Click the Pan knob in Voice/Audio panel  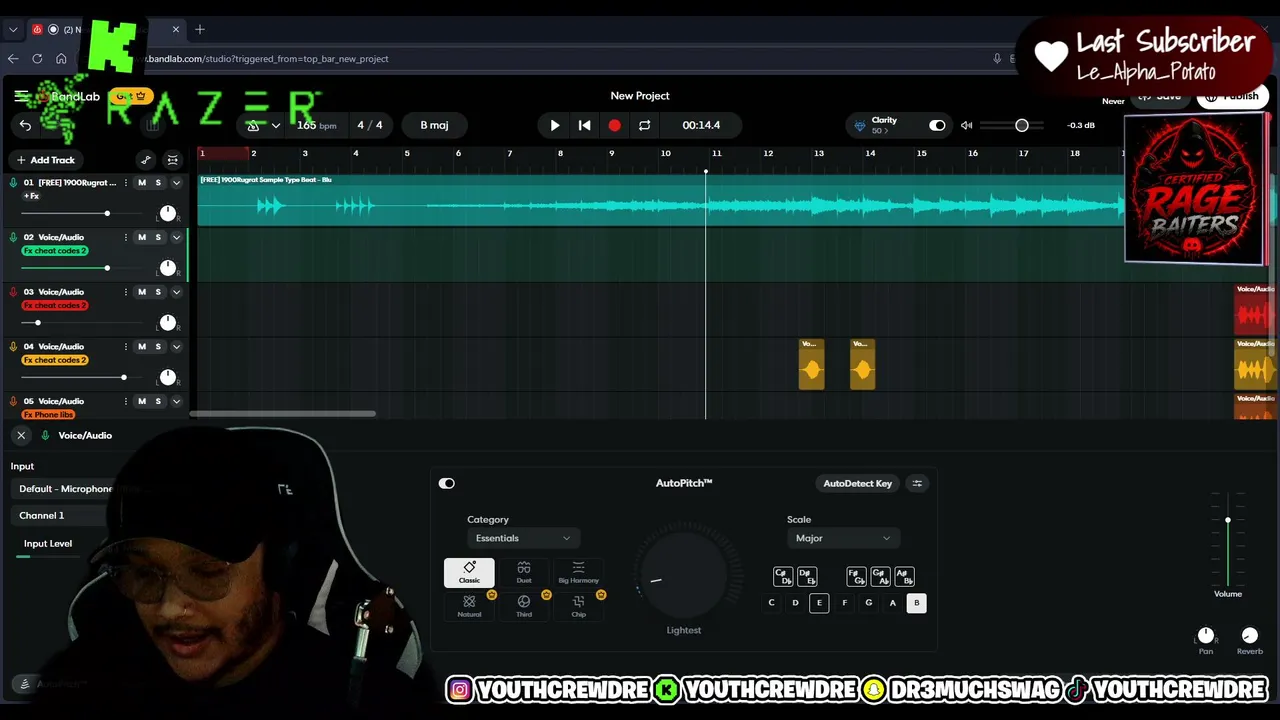pyautogui.click(x=1206, y=635)
